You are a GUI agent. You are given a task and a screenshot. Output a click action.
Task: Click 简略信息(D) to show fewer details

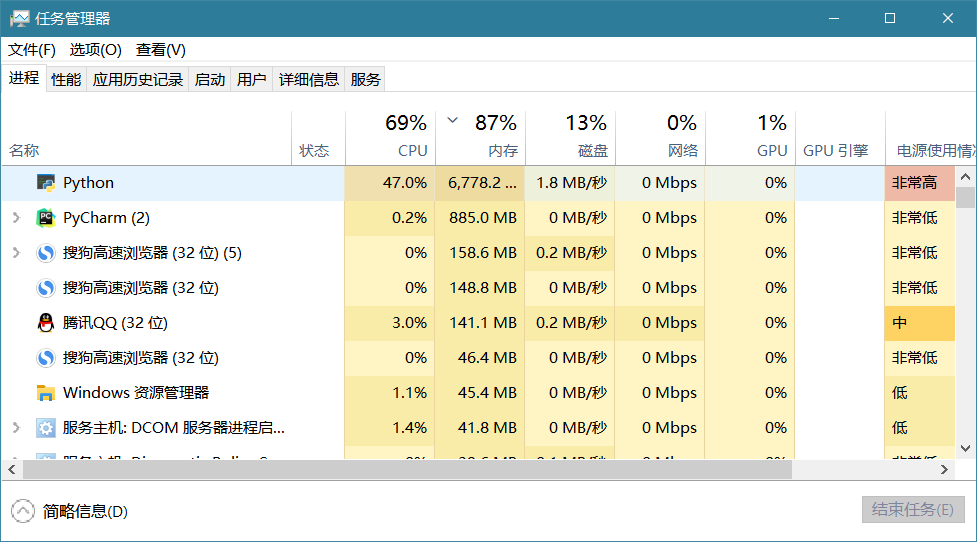[x=85, y=511]
